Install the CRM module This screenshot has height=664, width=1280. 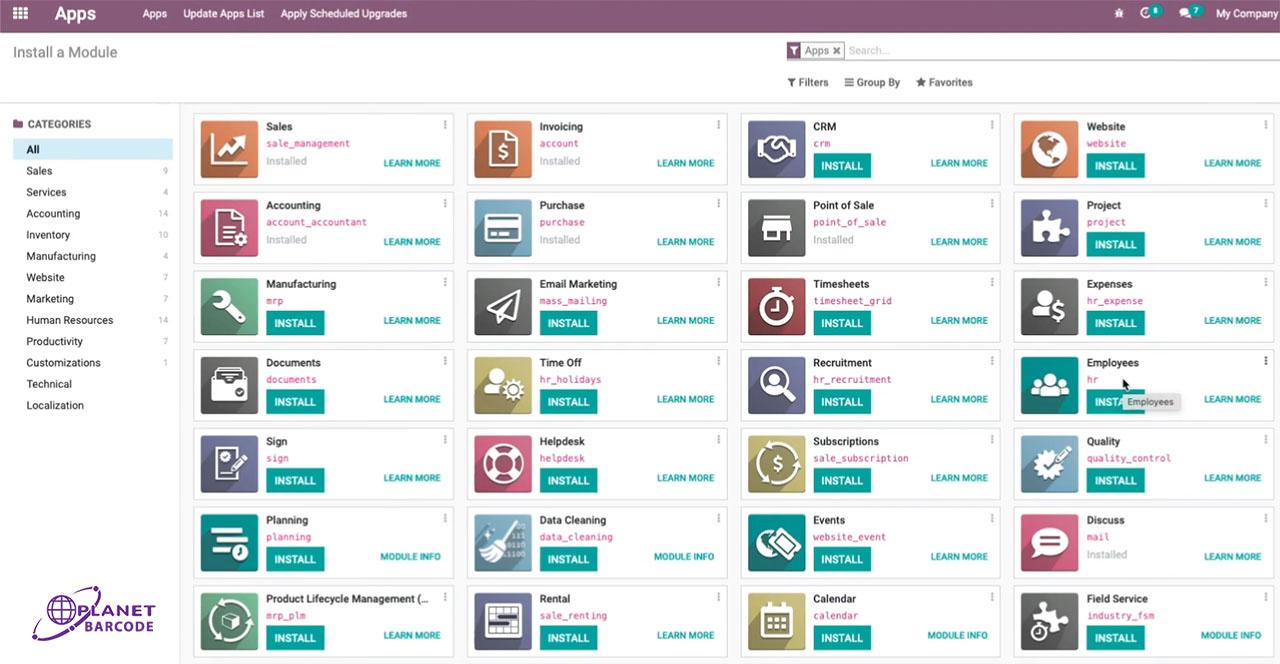coord(842,166)
